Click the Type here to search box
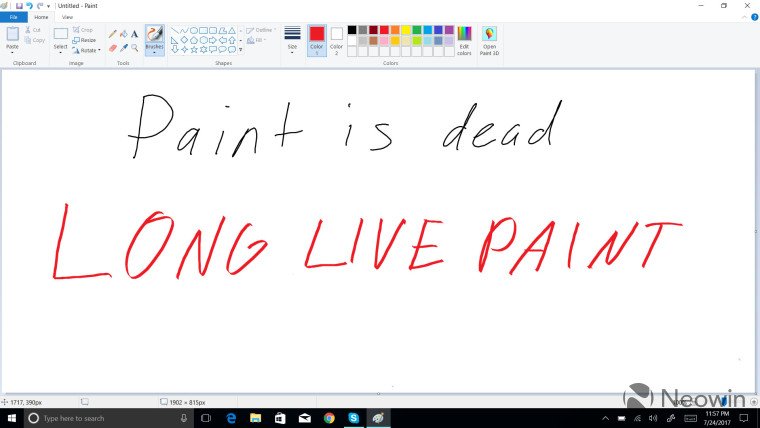760x428 pixels. (x=109, y=418)
